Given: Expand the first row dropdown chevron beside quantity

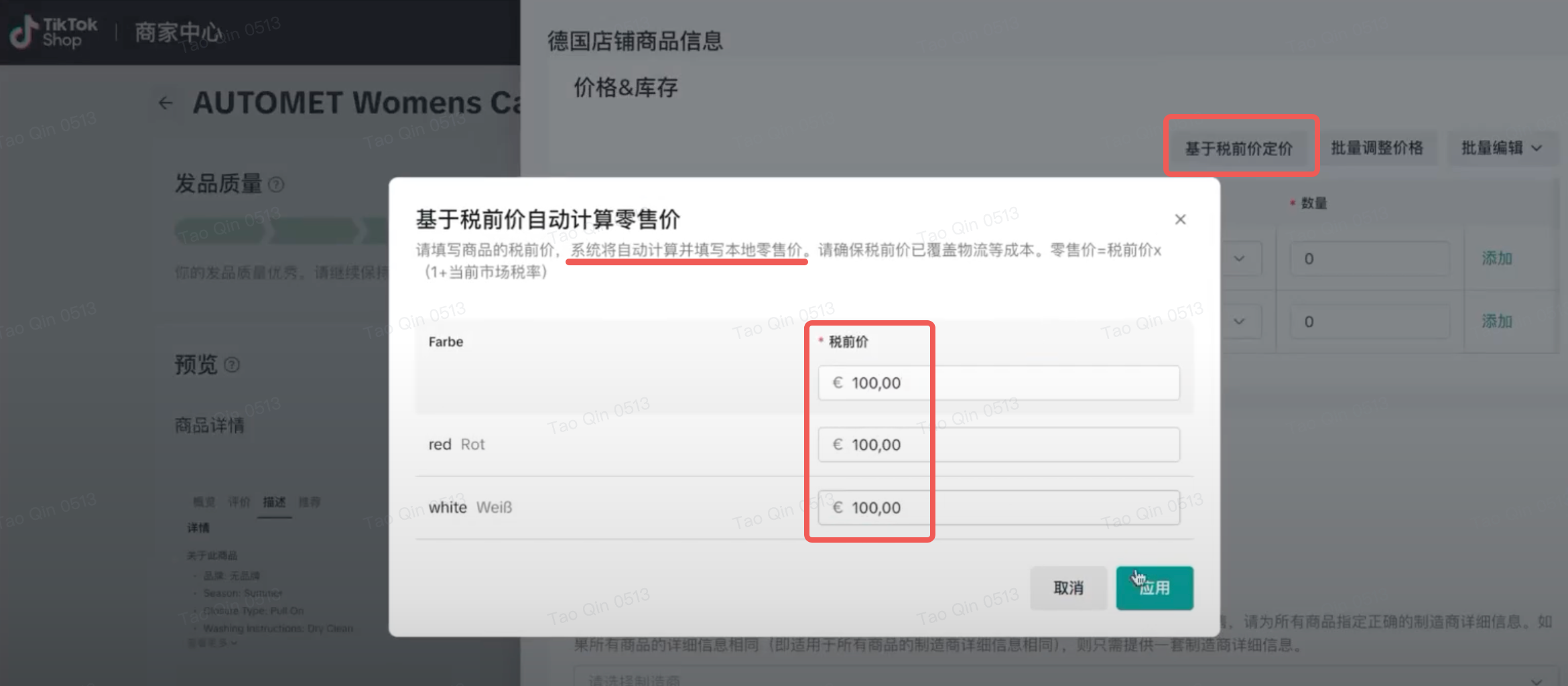Looking at the screenshot, I should (x=1239, y=259).
